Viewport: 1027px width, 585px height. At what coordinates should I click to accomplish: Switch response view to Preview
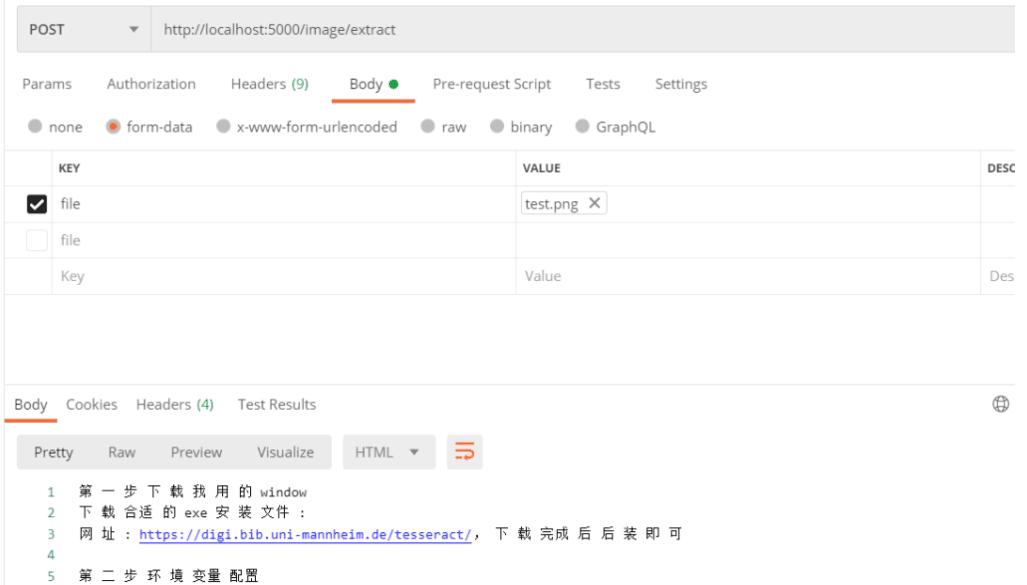[x=196, y=452]
